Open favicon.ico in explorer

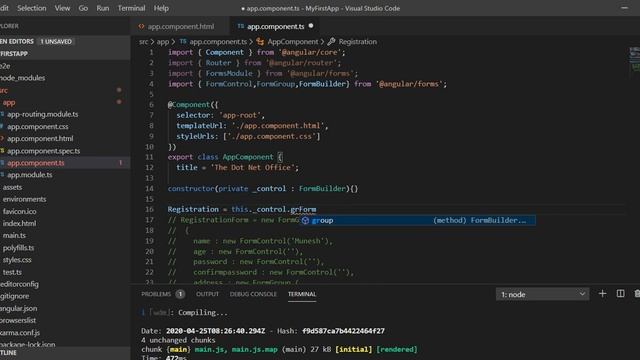coord(19,211)
